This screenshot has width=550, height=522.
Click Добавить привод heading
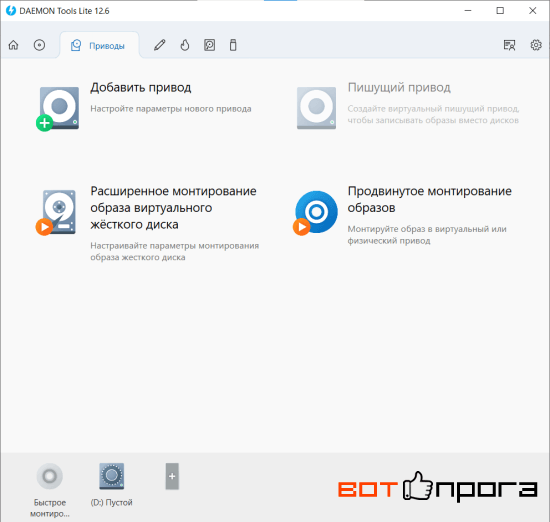(141, 87)
